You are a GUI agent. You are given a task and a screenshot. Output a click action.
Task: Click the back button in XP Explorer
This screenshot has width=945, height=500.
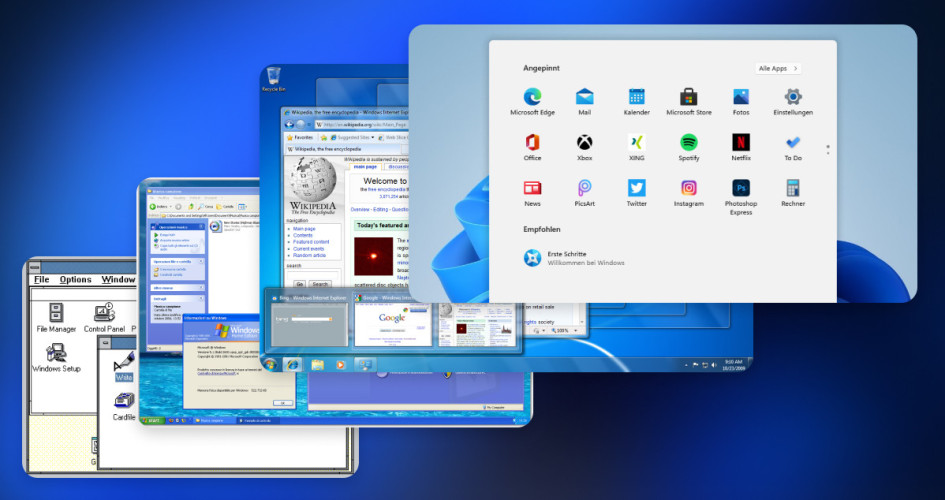coord(159,207)
